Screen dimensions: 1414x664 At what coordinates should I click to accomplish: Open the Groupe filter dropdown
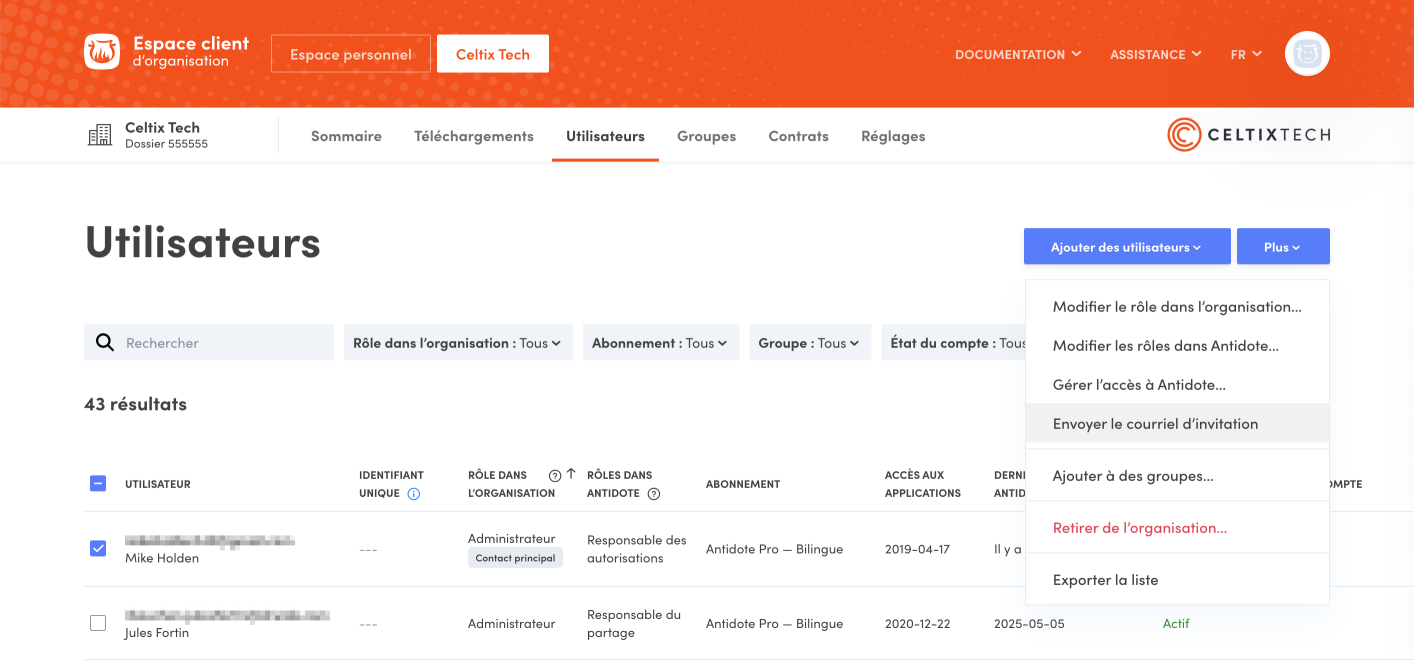(808, 343)
